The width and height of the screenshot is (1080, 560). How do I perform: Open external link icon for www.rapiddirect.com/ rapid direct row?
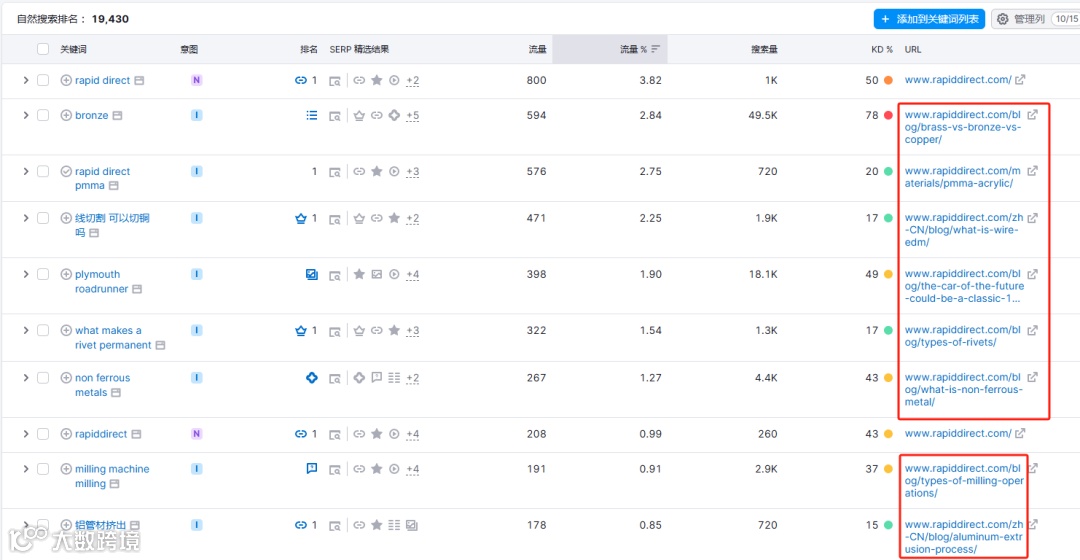click(x=1020, y=80)
